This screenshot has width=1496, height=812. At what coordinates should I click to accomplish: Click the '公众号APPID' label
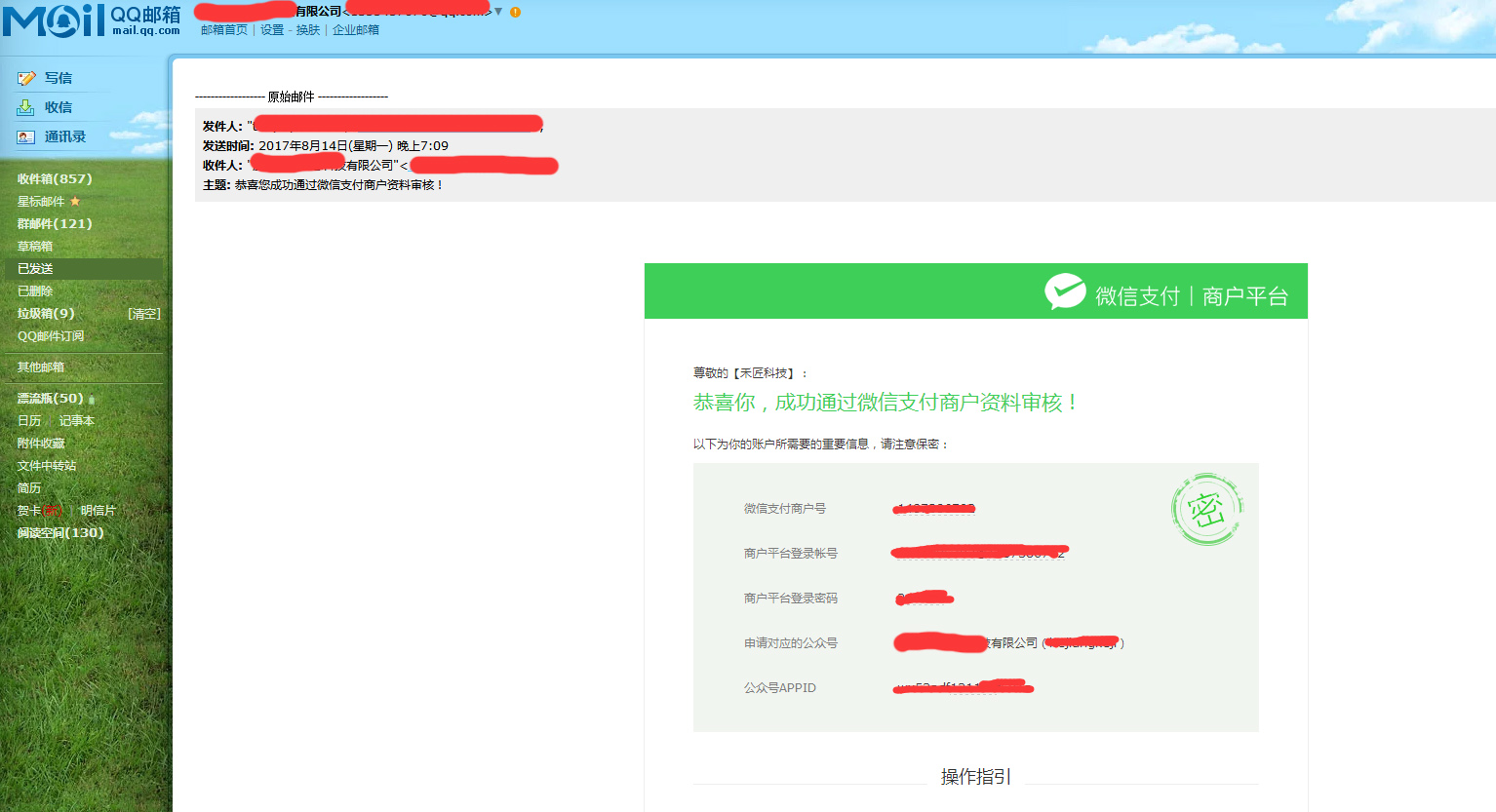click(780, 688)
